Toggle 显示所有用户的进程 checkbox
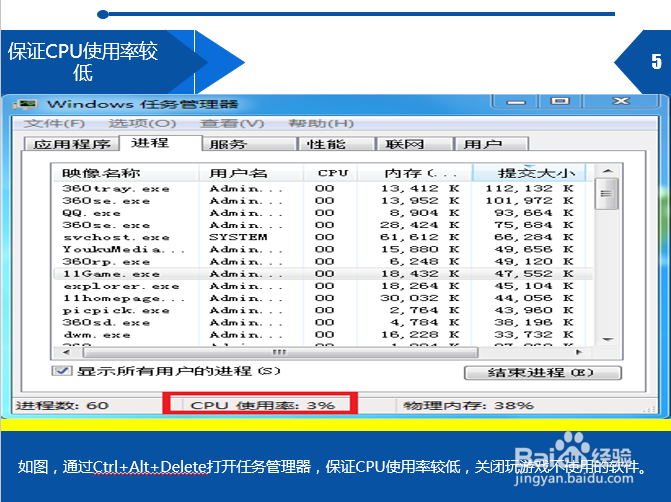This screenshot has width=671, height=502. click(62, 371)
